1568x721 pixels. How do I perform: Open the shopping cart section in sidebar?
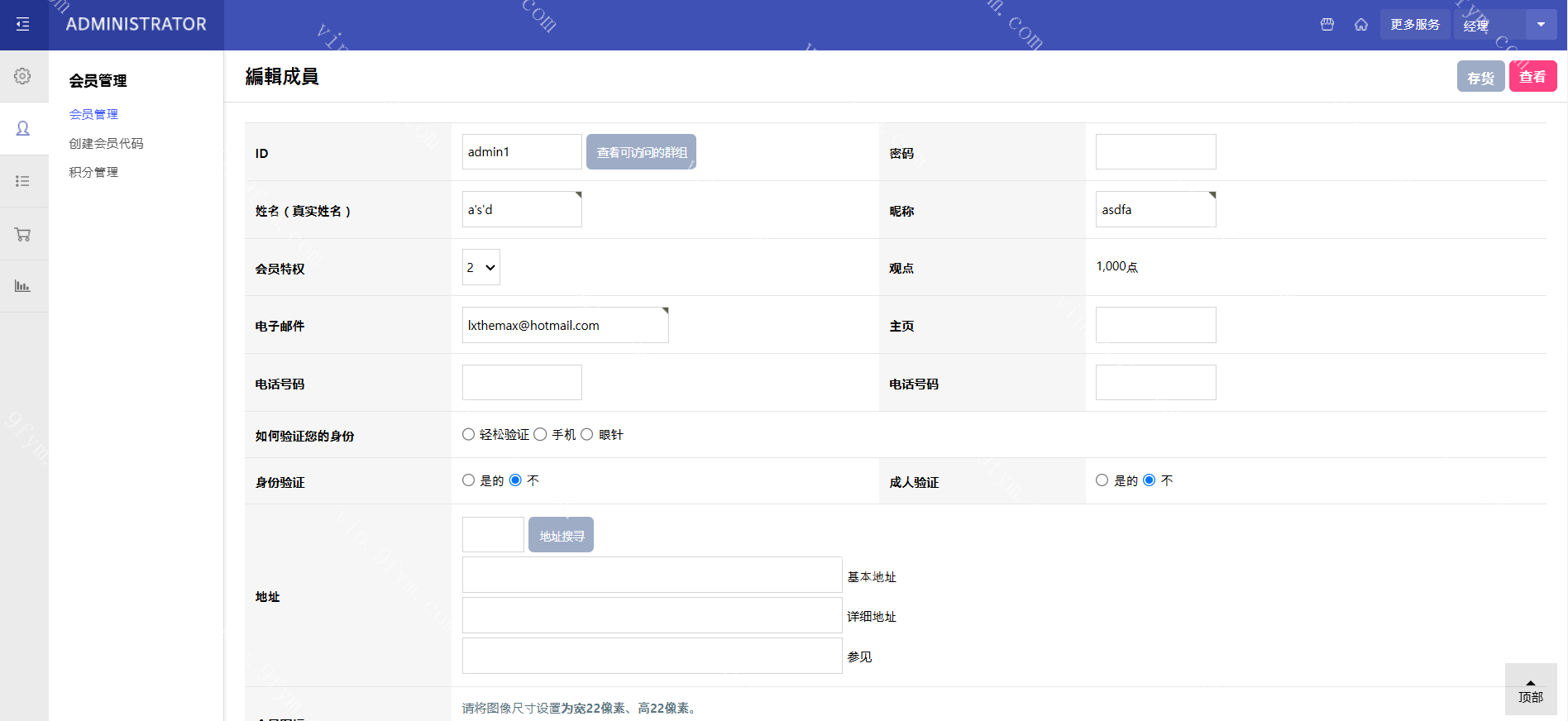pyautogui.click(x=23, y=234)
